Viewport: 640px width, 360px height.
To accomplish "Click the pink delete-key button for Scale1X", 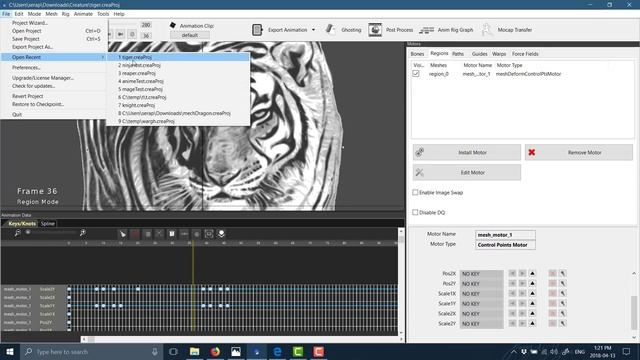I will [x=553, y=293].
